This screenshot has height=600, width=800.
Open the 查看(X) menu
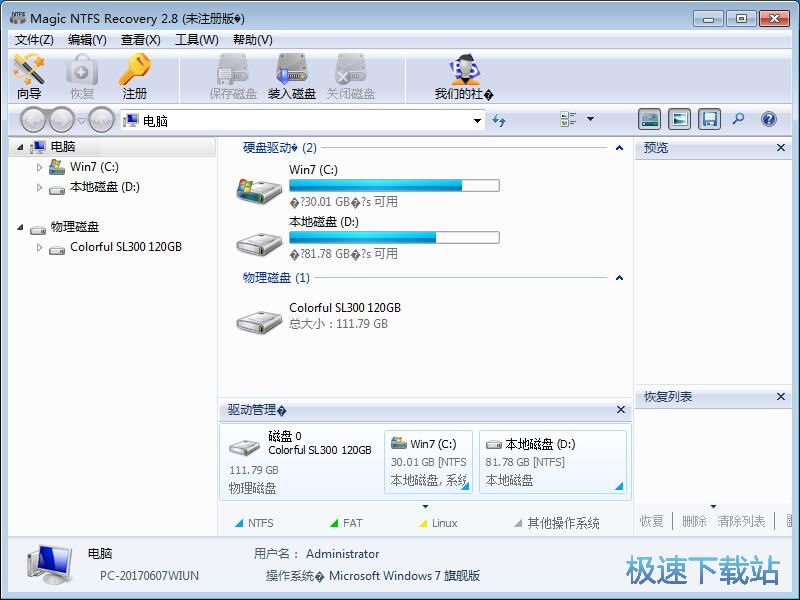(x=140, y=40)
